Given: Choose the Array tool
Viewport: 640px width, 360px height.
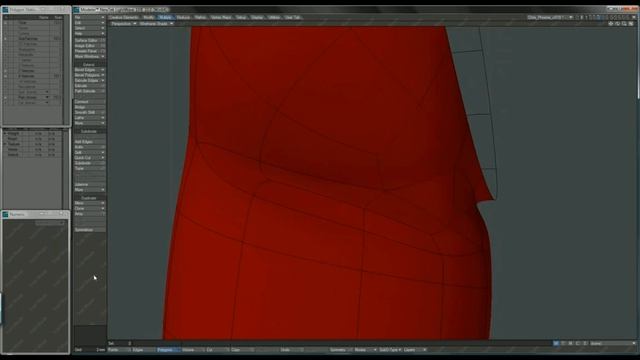Looking at the screenshot, I should coord(89,213).
